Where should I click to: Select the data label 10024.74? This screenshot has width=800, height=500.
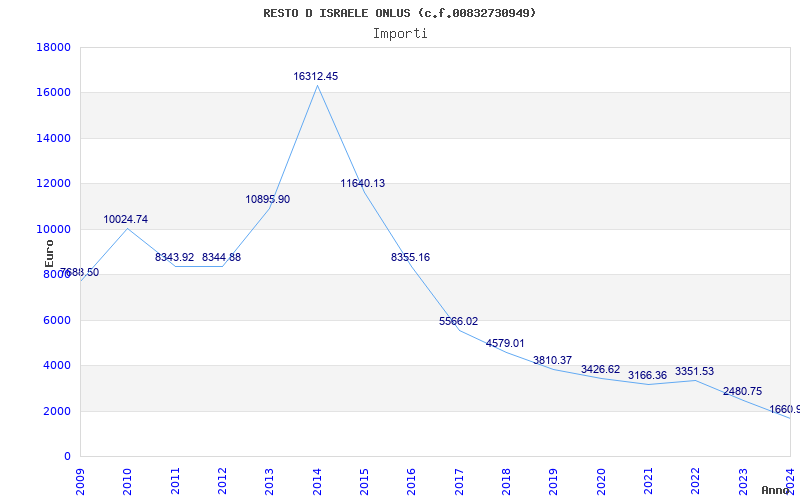coord(126,219)
